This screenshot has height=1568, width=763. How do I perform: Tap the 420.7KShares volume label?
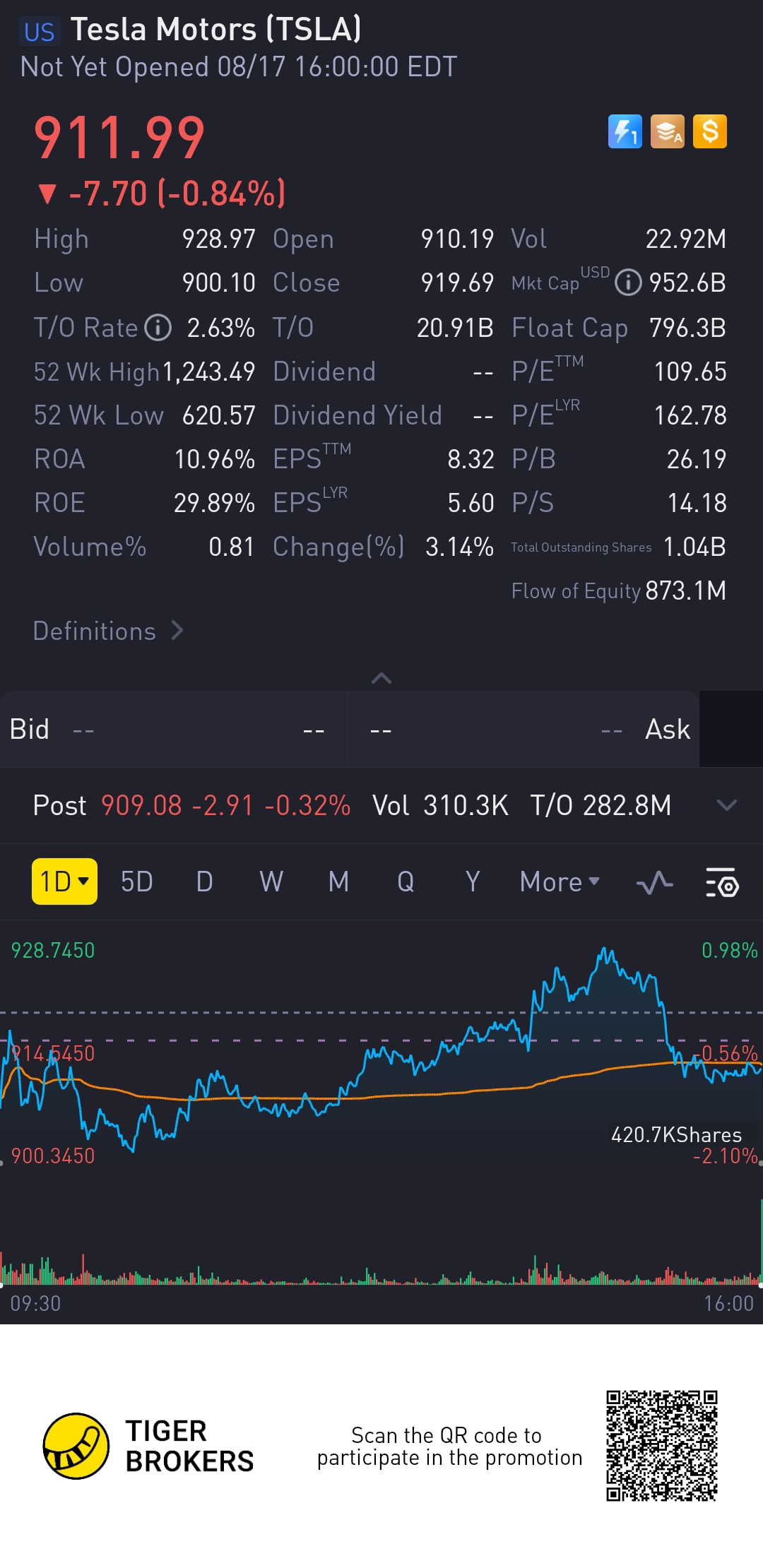point(676,1135)
